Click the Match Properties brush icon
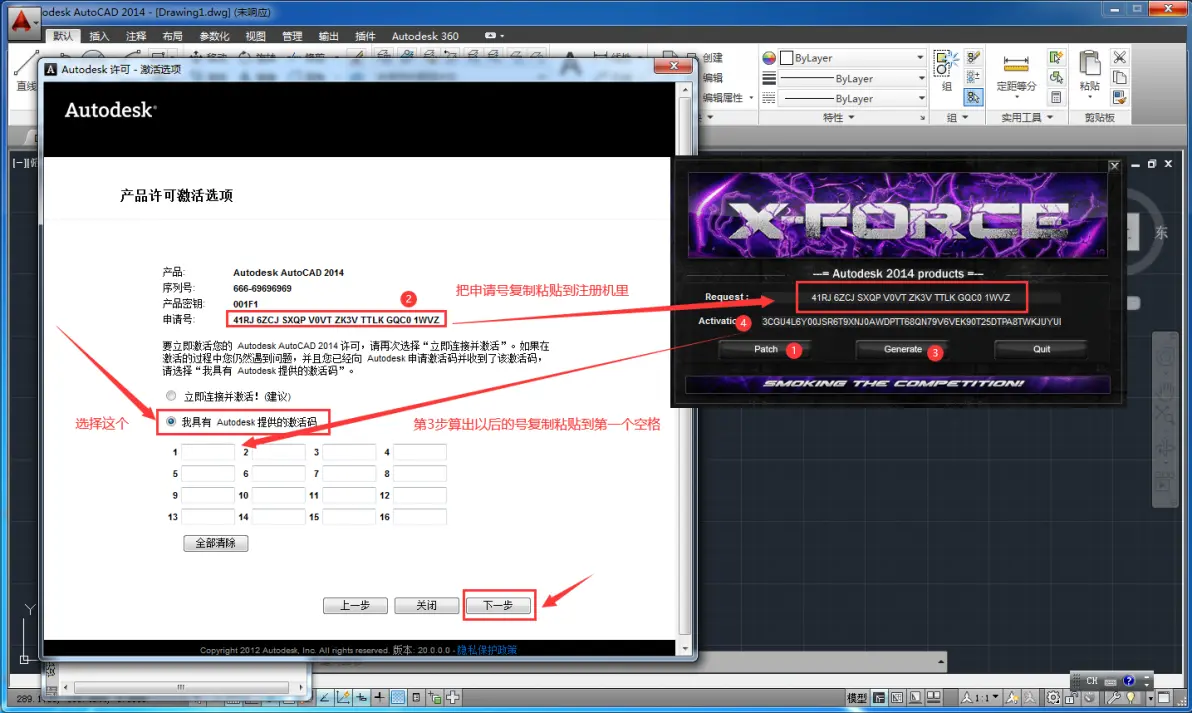The width and height of the screenshot is (1192, 713). click(x=1119, y=97)
